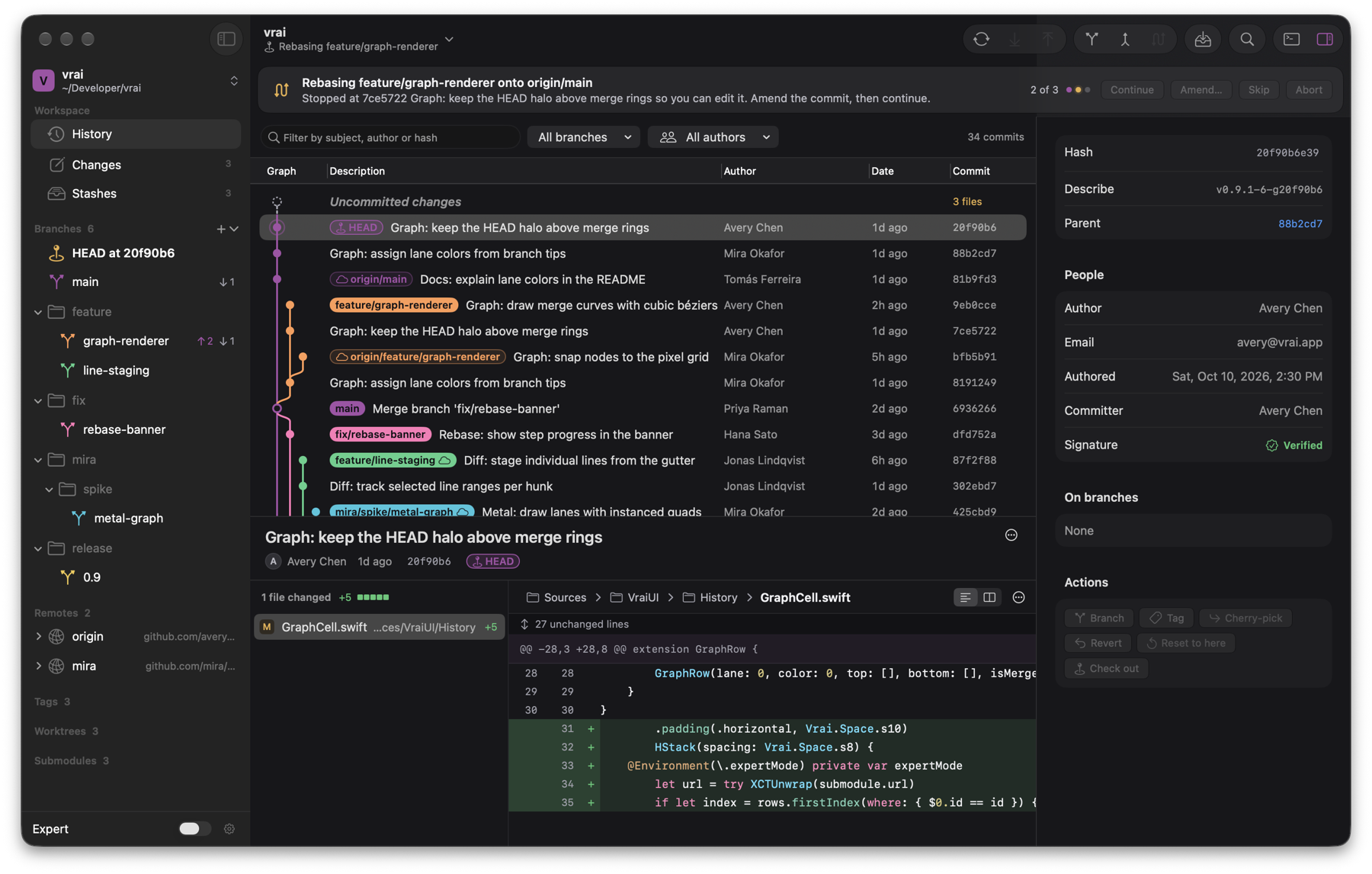Click the Reset to here action button

coord(1185,643)
